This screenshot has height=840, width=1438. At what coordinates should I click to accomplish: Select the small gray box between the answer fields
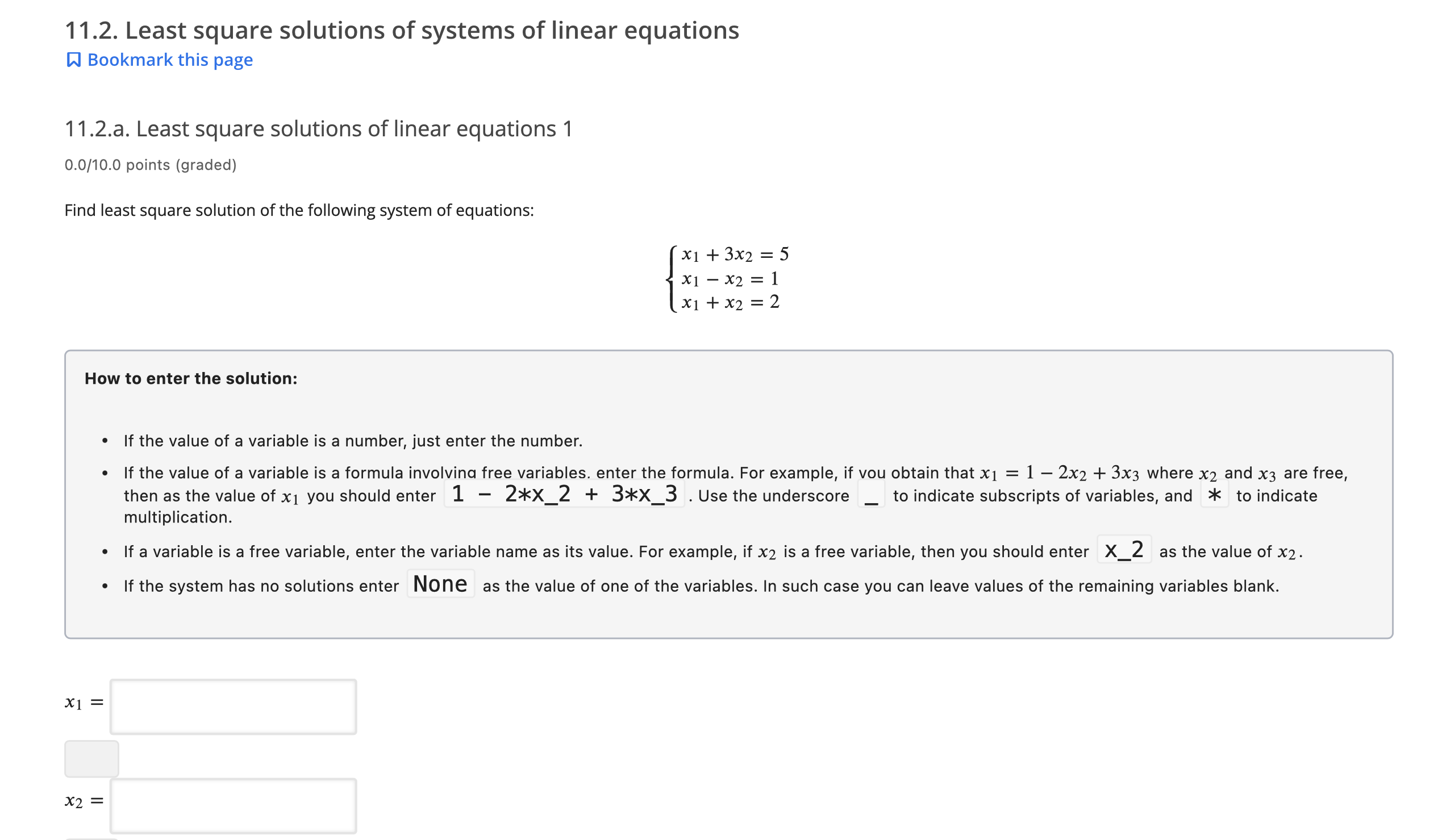coord(91,758)
